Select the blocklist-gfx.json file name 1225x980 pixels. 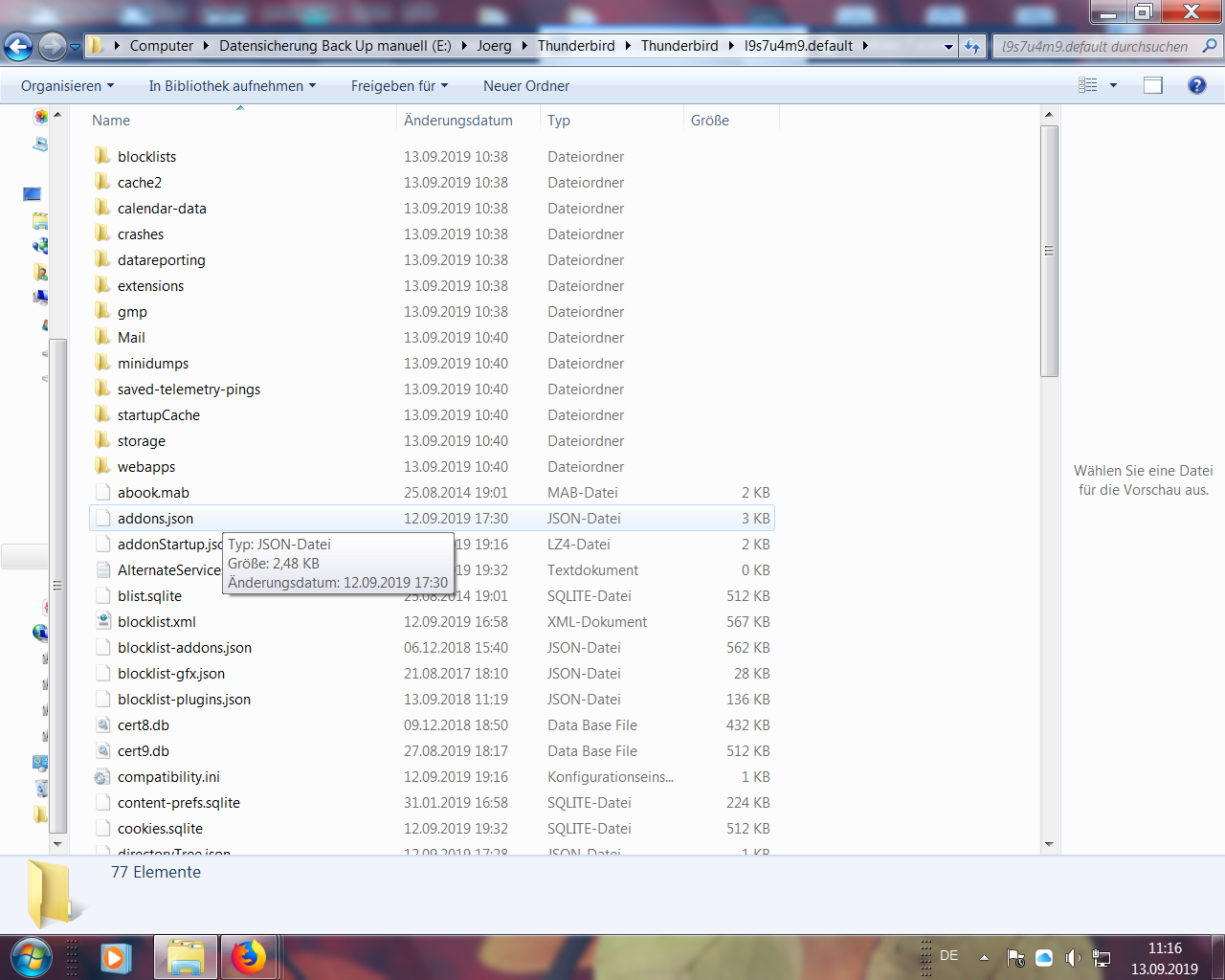point(171,673)
